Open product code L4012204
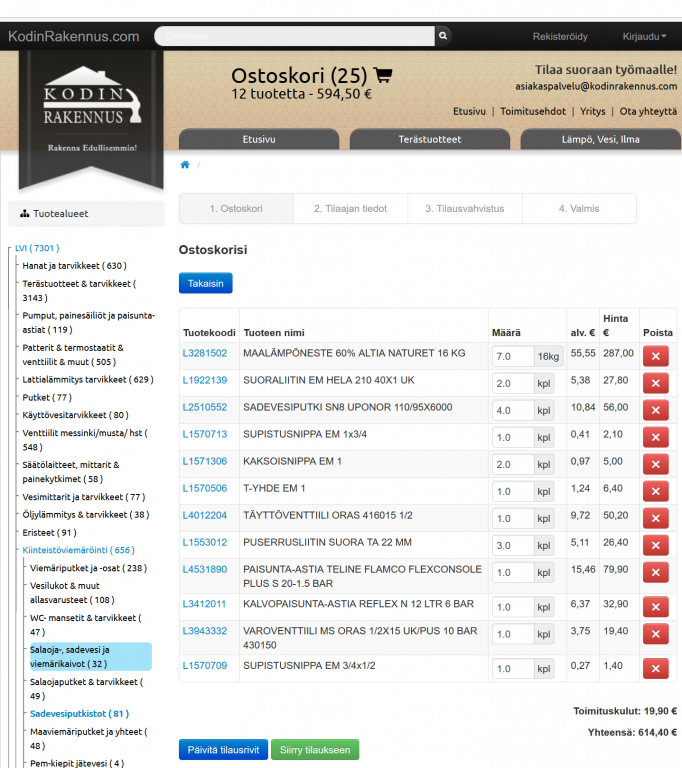Image resolution: width=682 pixels, height=768 pixels. (x=205, y=515)
